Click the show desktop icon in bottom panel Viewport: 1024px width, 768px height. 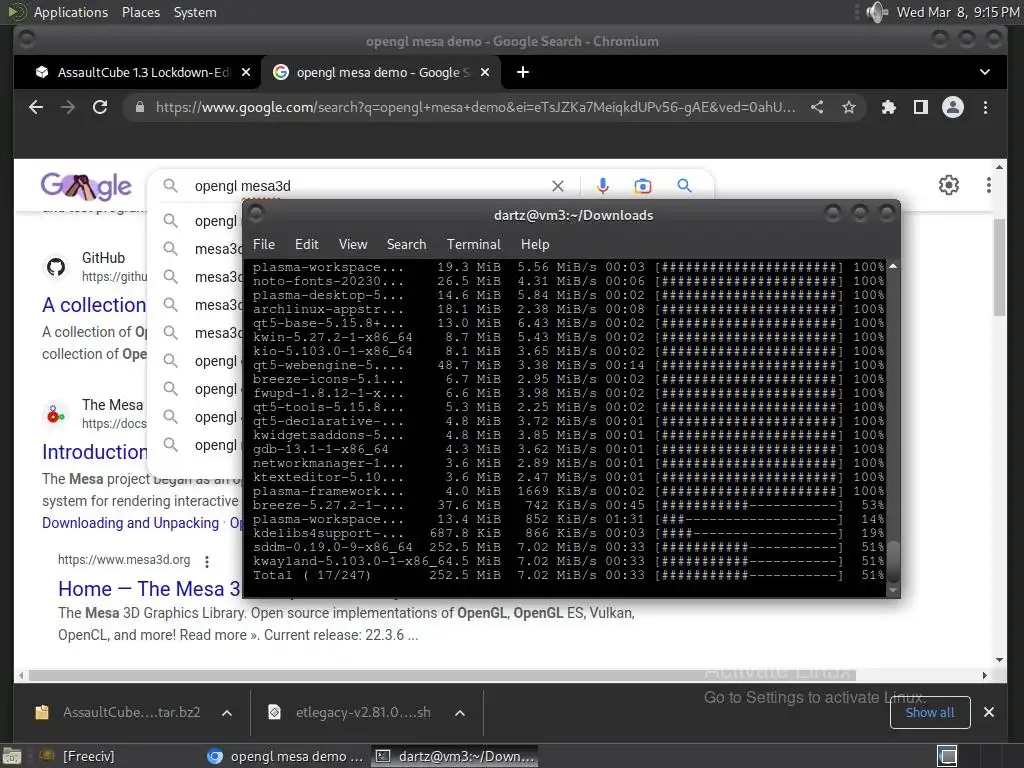pyautogui.click(x=12, y=756)
